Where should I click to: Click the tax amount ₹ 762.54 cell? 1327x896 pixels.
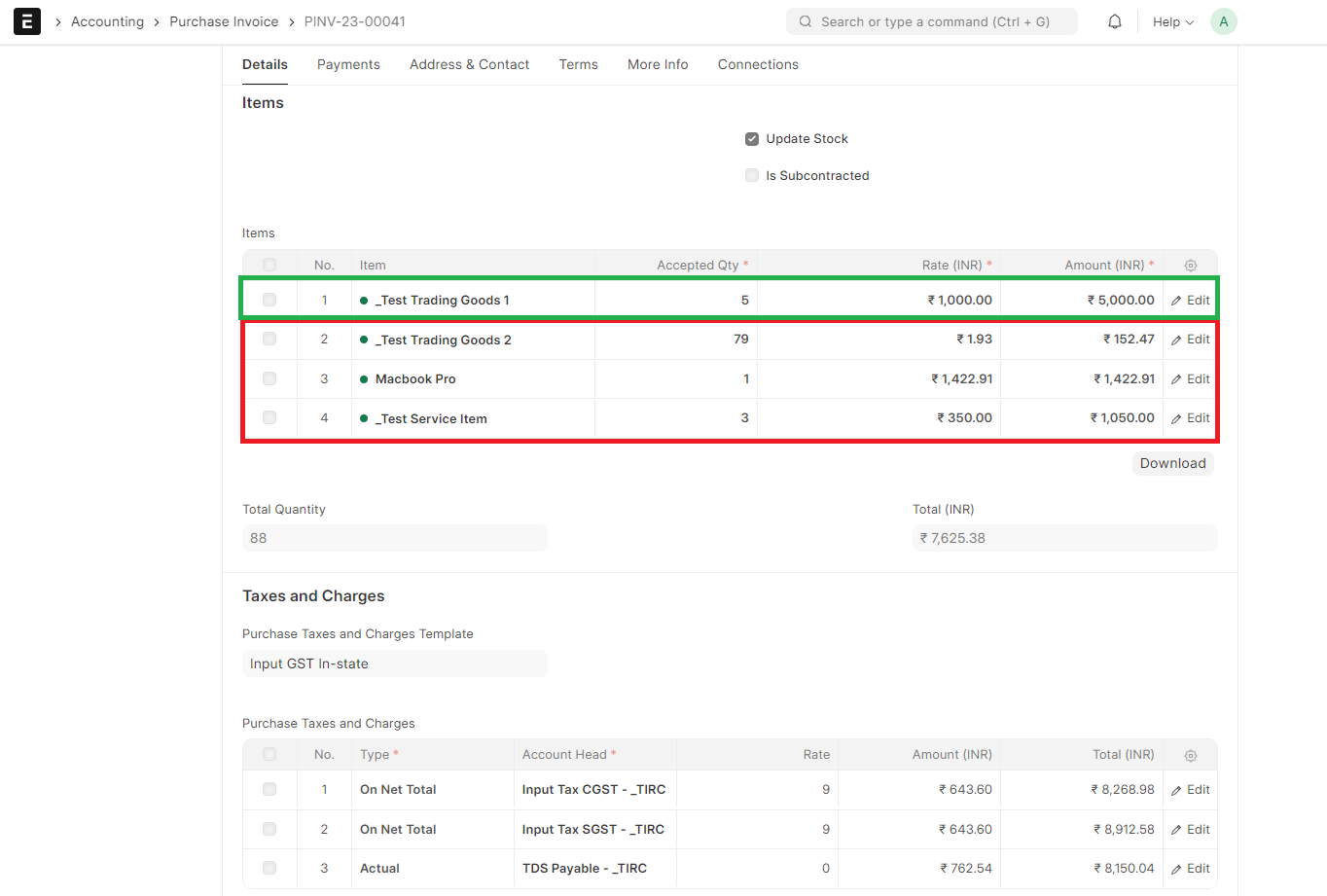[x=919, y=869]
